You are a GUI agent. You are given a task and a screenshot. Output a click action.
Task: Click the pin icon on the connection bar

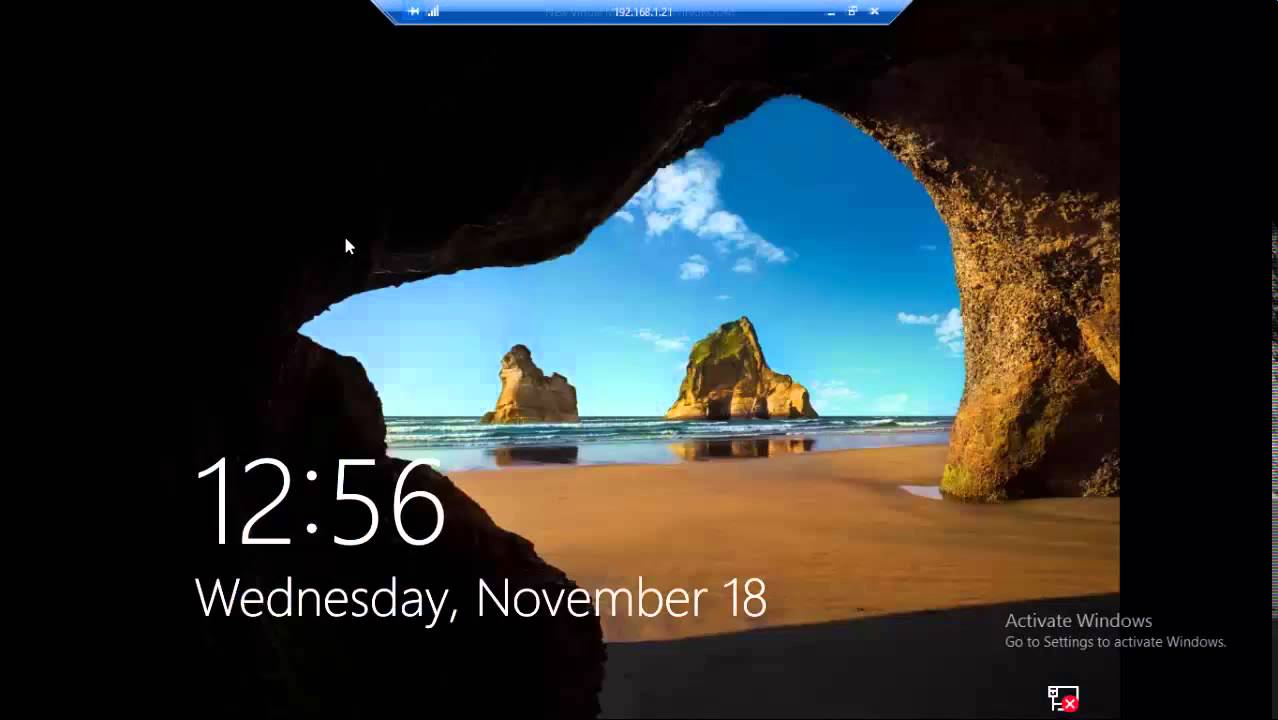click(x=414, y=12)
